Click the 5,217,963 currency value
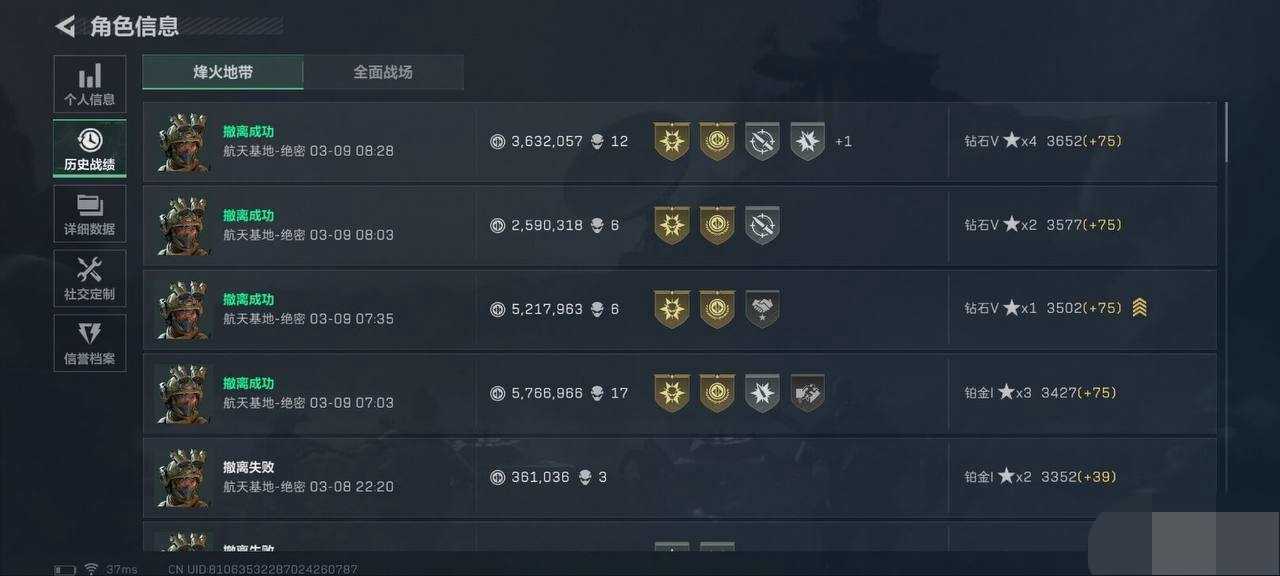 click(x=546, y=309)
